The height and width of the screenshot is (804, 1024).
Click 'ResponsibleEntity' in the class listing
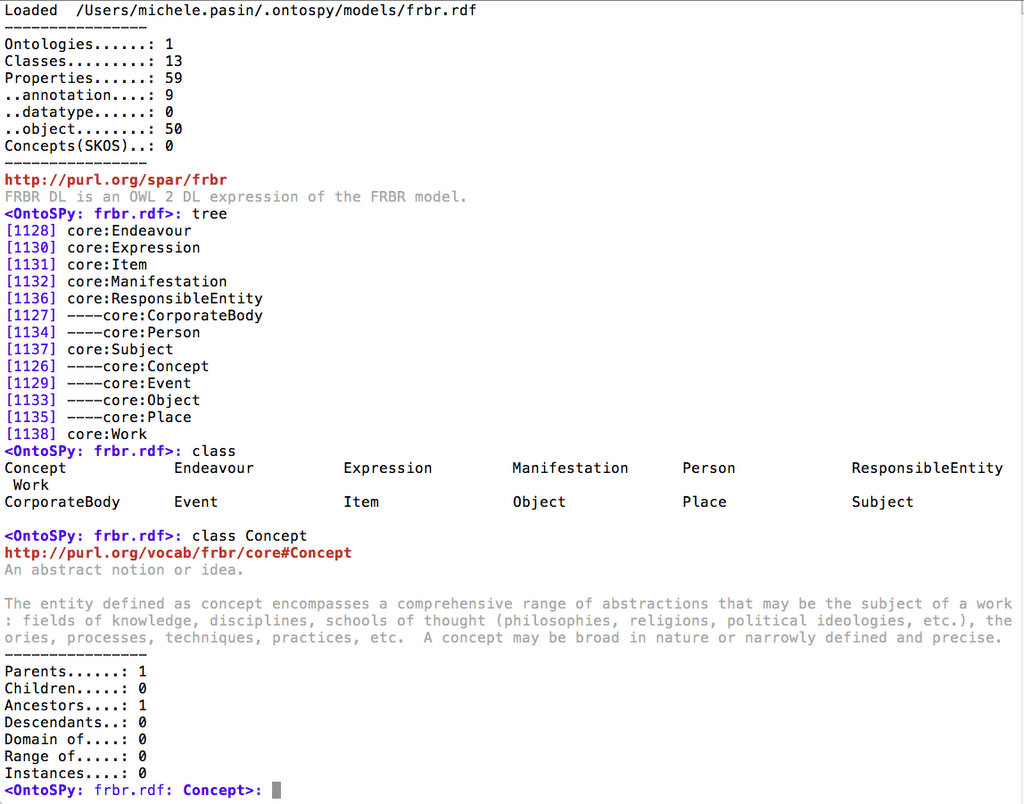coord(927,468)
